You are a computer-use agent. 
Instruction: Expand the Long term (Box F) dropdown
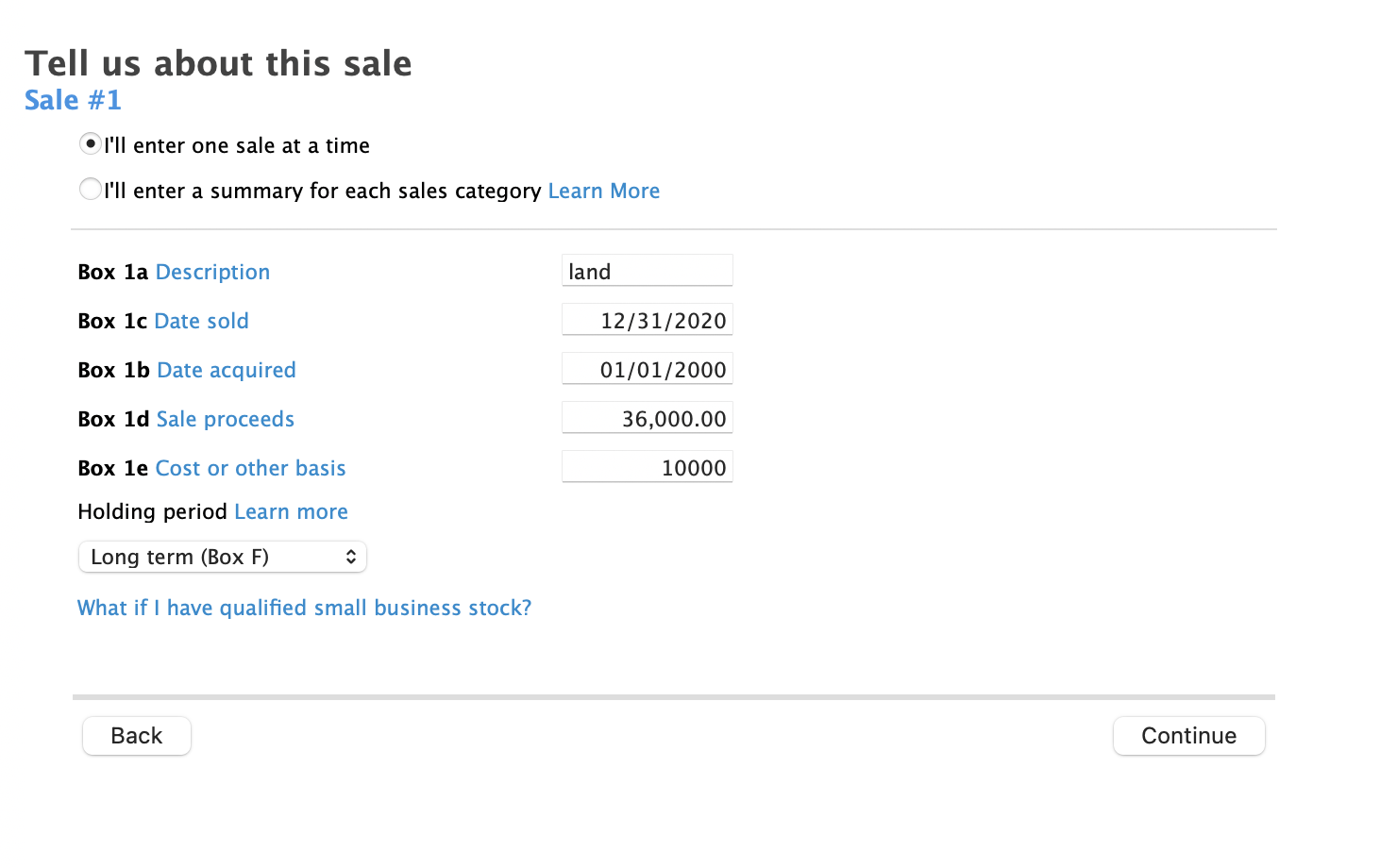(x=222, y=557)
